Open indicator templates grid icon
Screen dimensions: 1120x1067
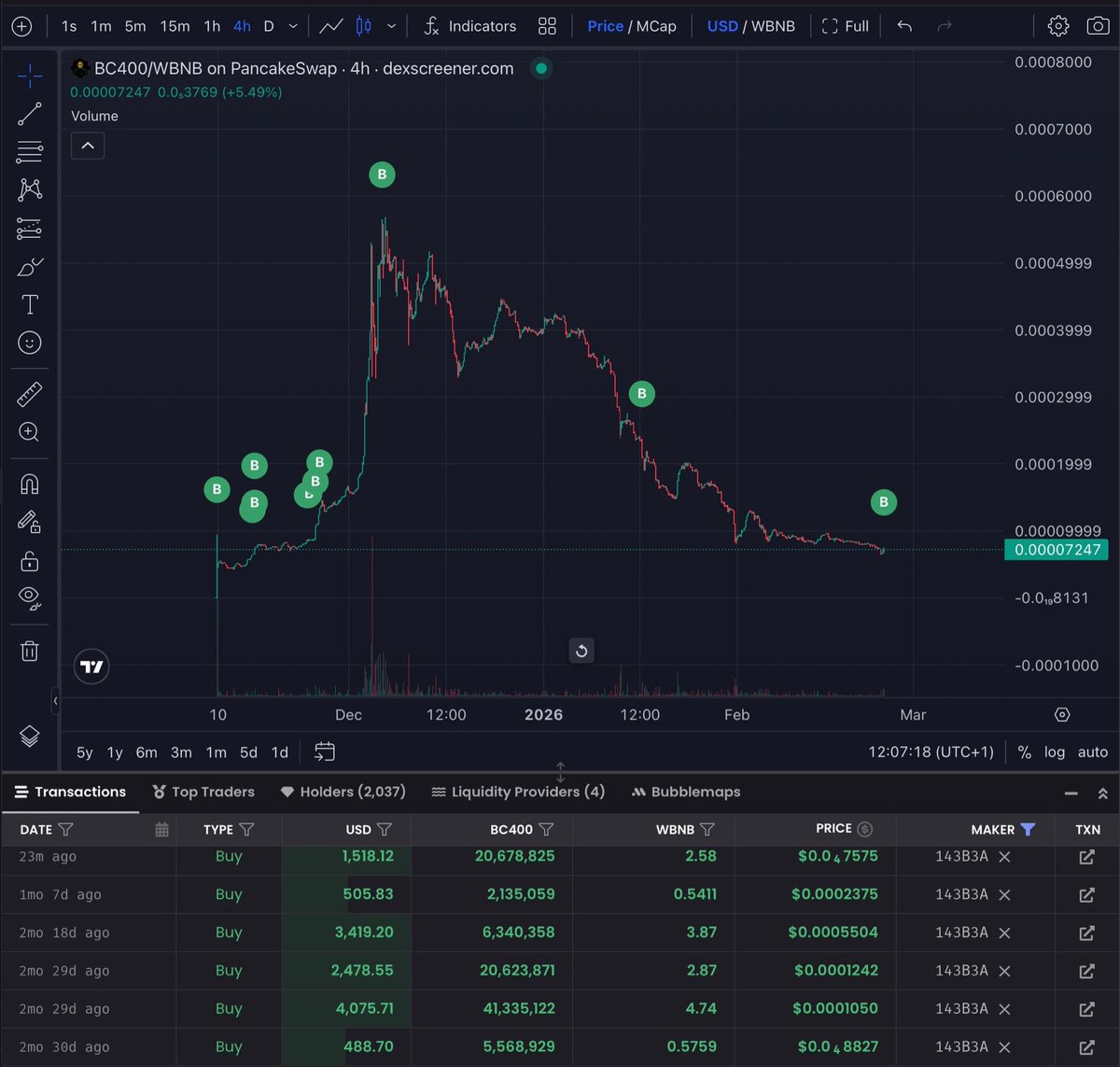point(547,26)
